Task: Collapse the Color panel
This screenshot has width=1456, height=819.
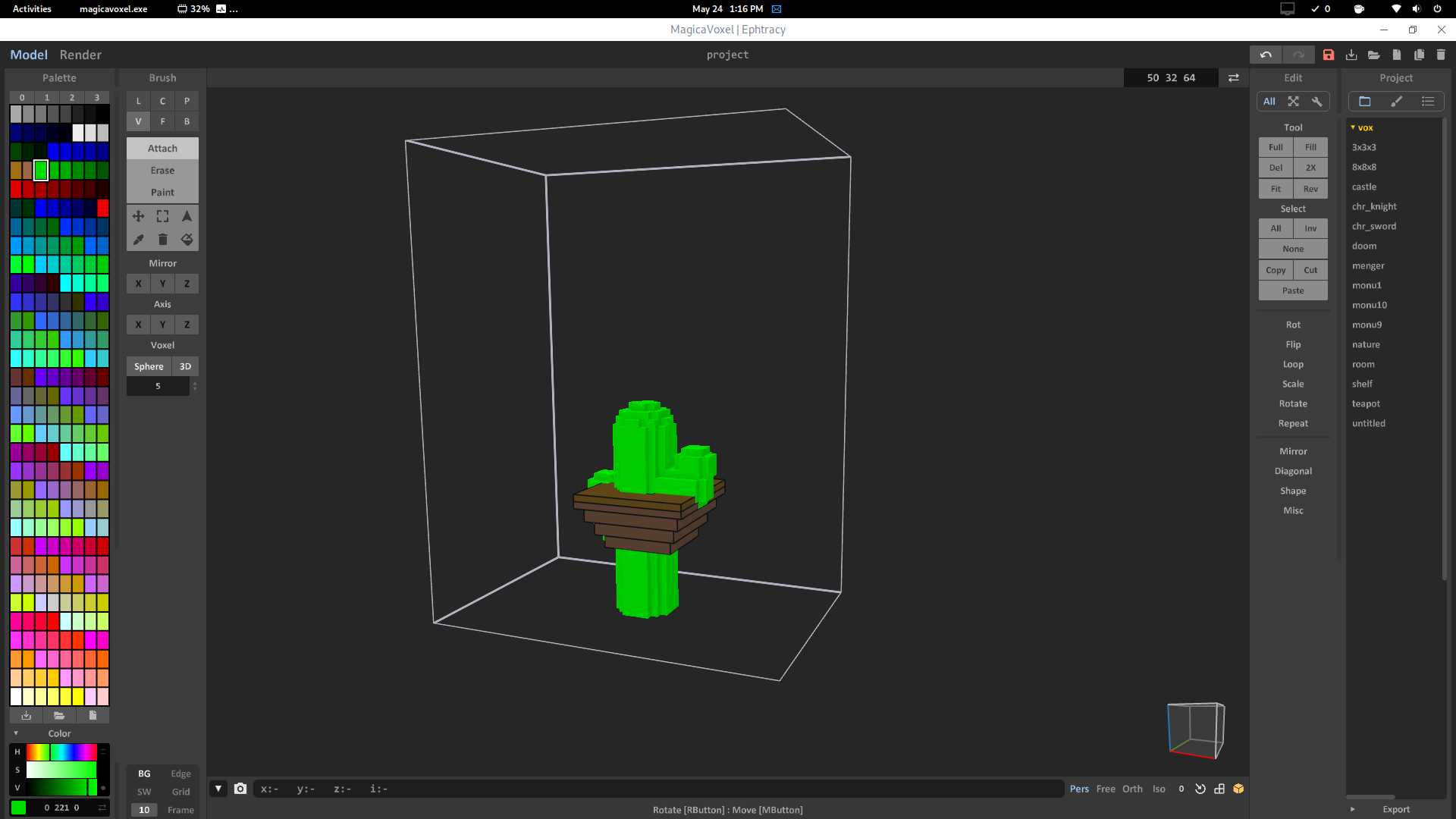Action: pos(16,733)
